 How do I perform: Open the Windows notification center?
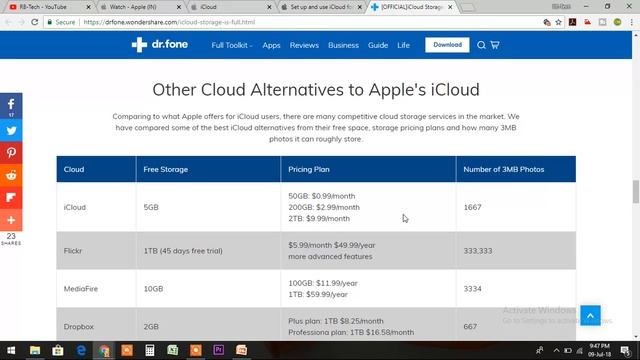pyautogui.click(x=625, y=350)
